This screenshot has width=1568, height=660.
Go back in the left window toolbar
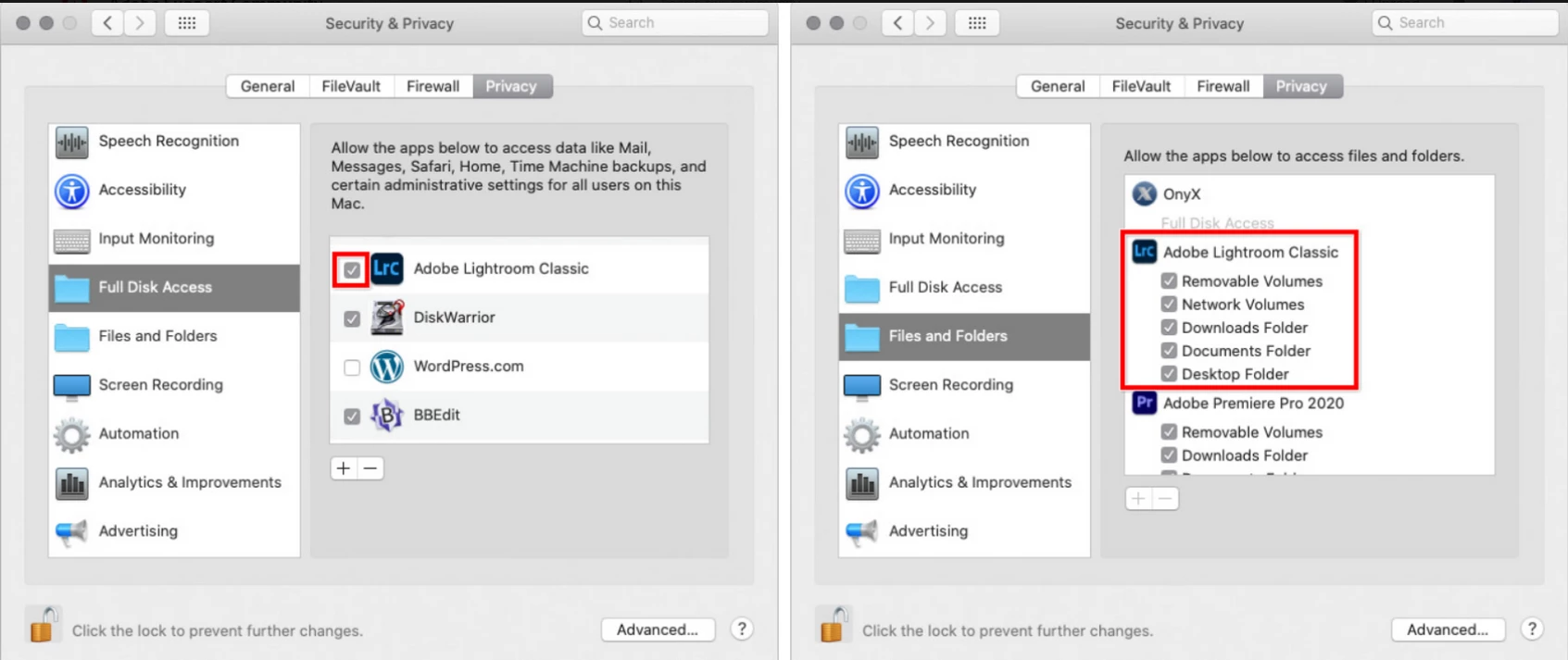107,23
